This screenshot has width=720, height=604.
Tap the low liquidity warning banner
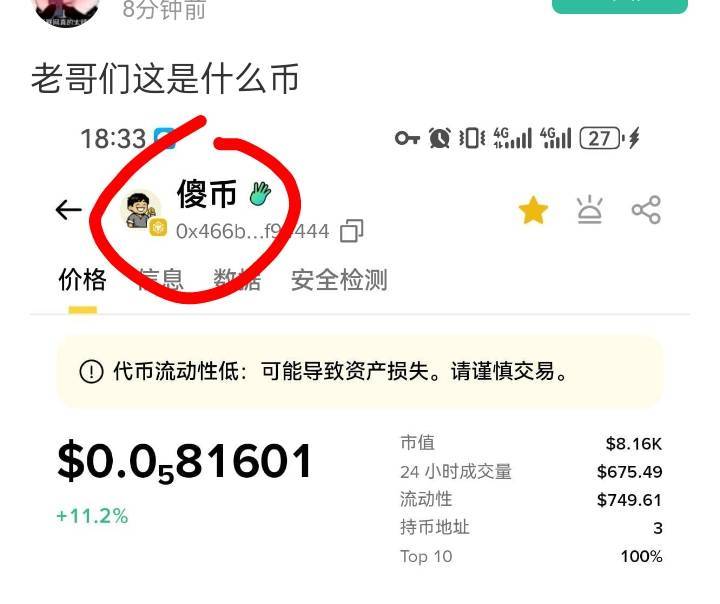pos(360,371)
